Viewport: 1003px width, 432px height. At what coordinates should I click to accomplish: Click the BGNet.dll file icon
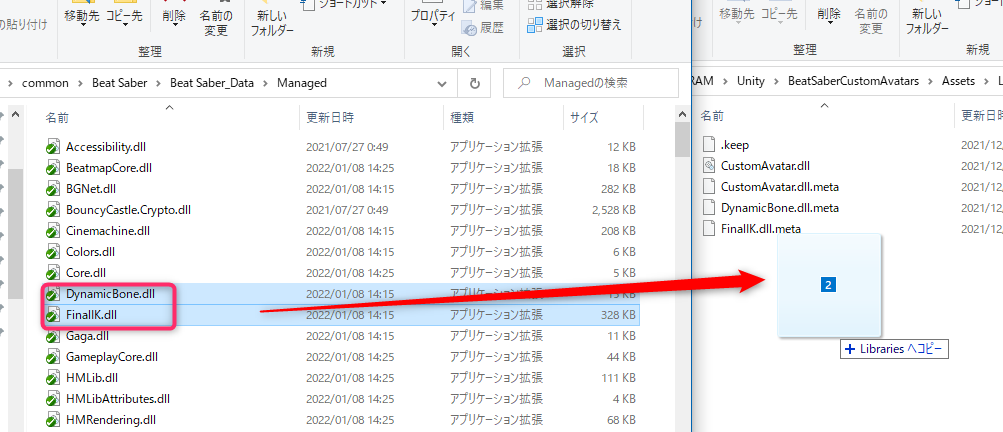tap(52, 189)
